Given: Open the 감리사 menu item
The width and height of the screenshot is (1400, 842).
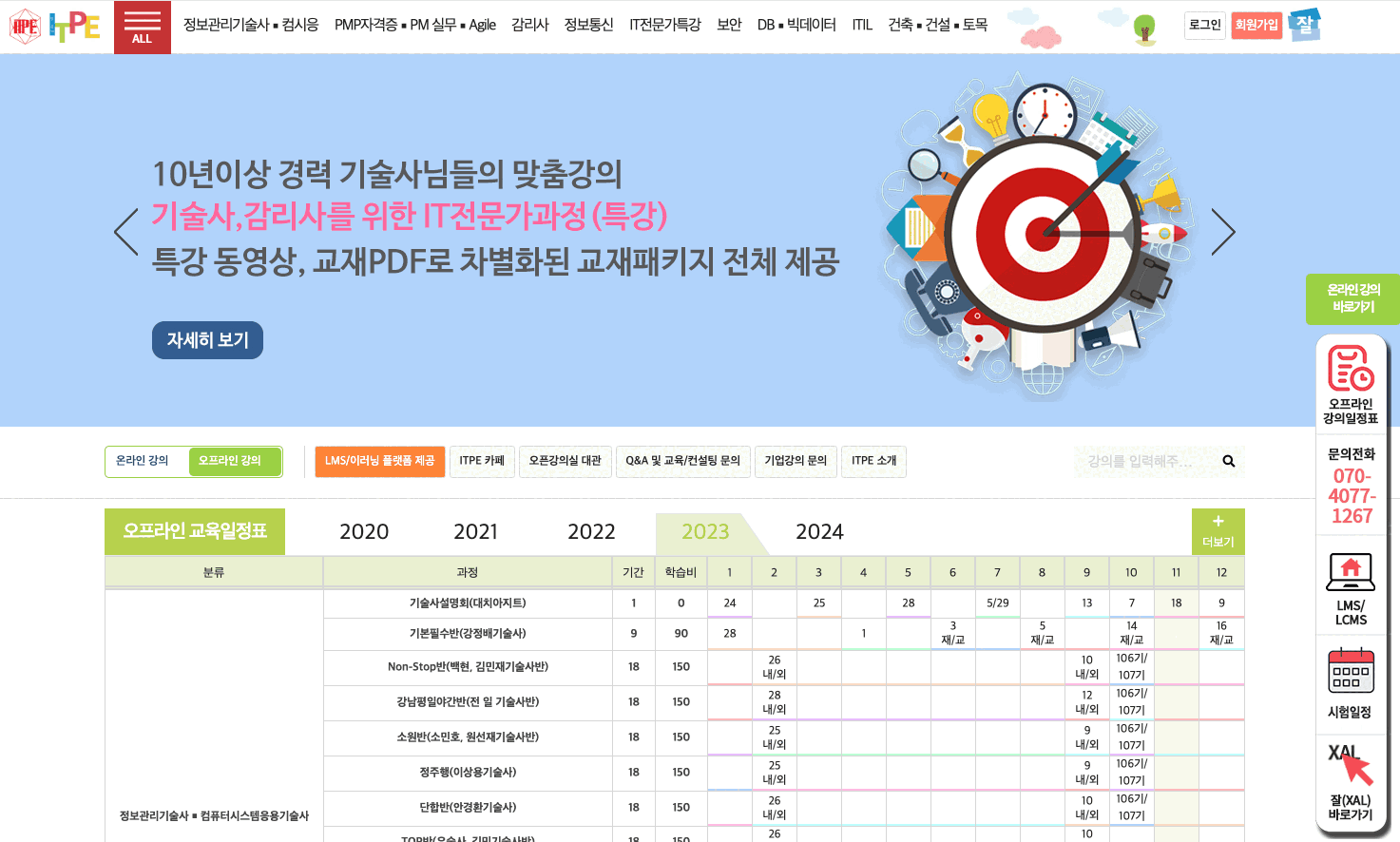Looking at the screenshot, I should [x=529, y=25].
